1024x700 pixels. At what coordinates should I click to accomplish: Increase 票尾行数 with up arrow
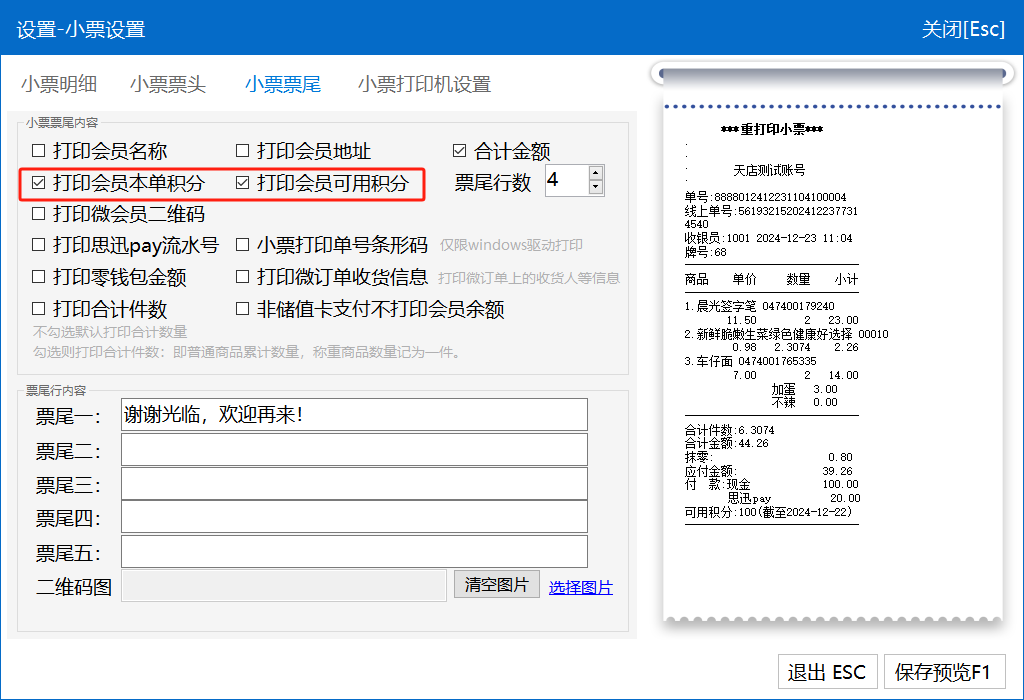(x=597, y=174)
